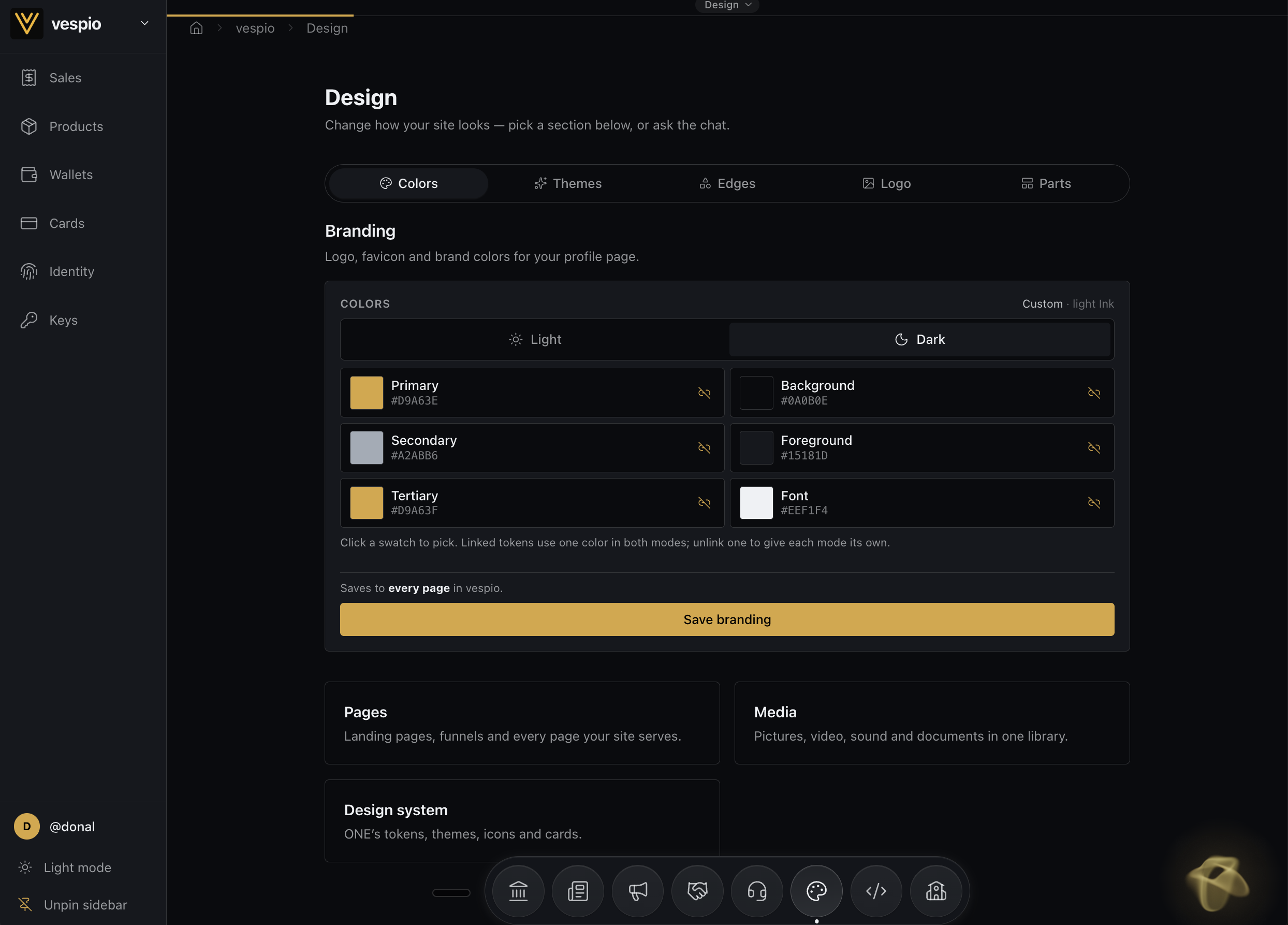Expand the vespio workspace dropdown chevron
The height and width of the screenshot is (925, 1288).
pyautogui.click(x=144, y=23)
